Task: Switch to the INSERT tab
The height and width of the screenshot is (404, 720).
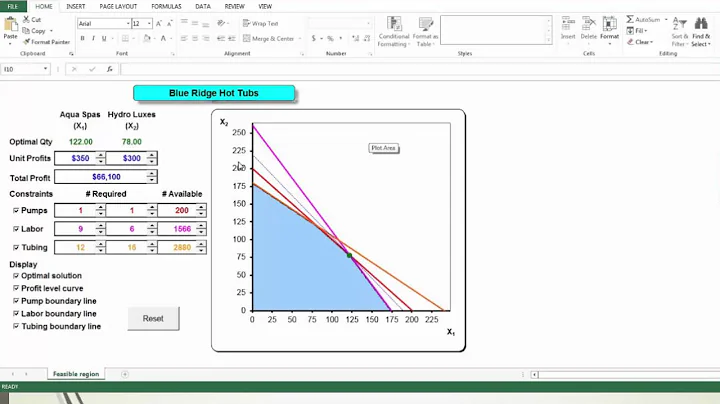Action: point(75,6)
